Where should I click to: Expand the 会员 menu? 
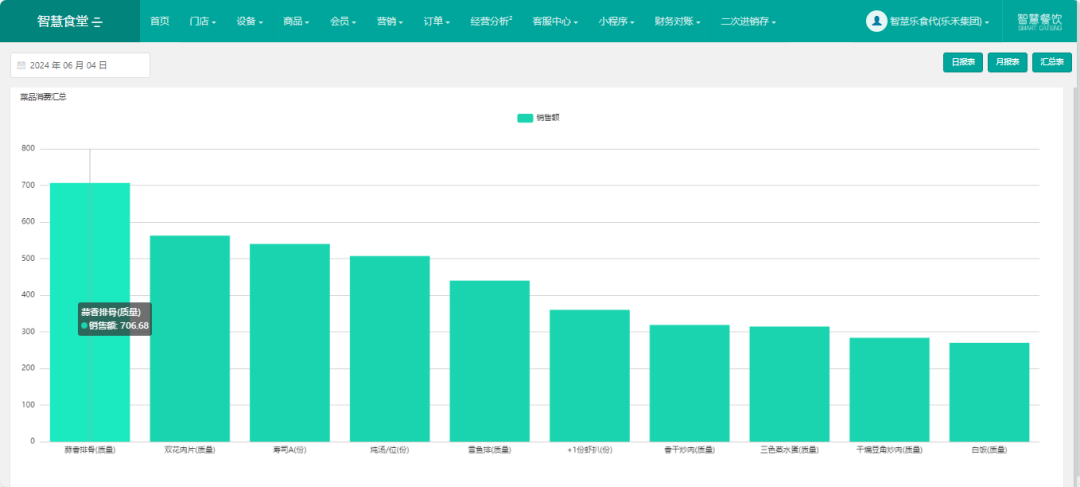[343, 21]
